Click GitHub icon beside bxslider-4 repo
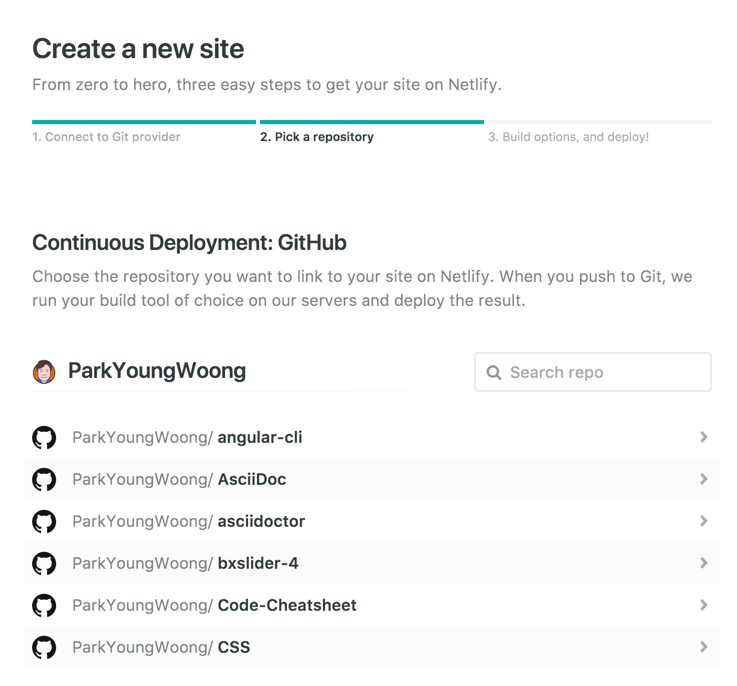Viewport: 737px width, 686px height. click(x=44, y=563)
